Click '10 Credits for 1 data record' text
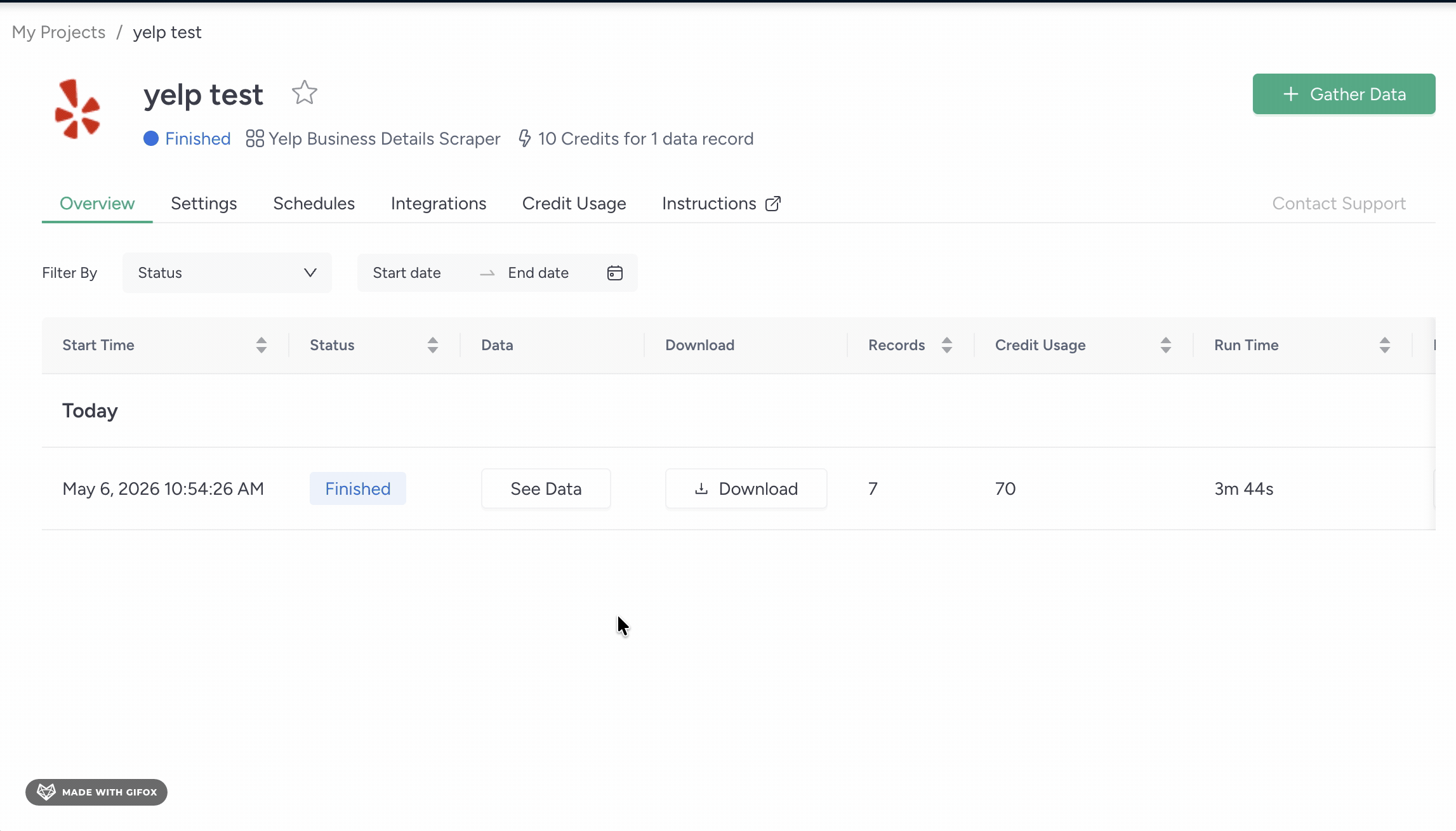 (646, 138)
